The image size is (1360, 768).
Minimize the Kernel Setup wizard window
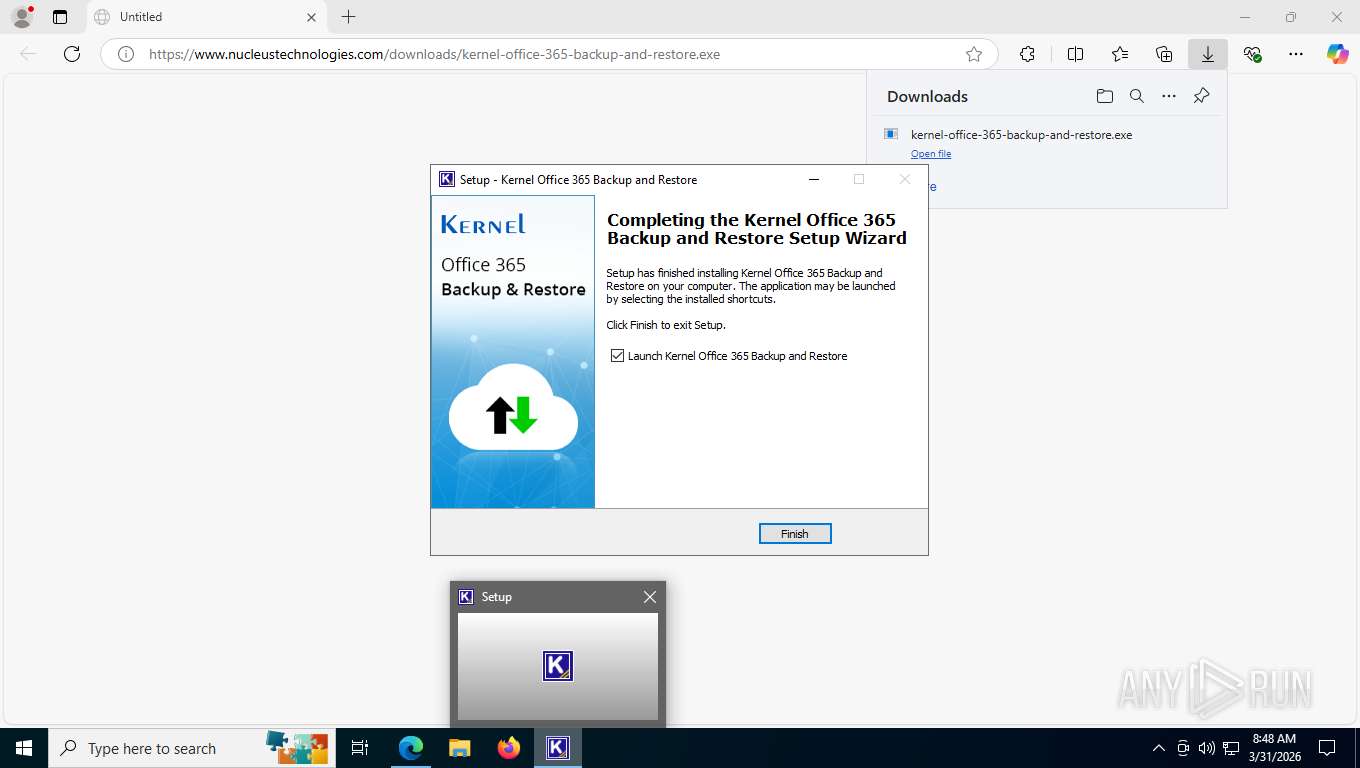click(x=814, y=180)
